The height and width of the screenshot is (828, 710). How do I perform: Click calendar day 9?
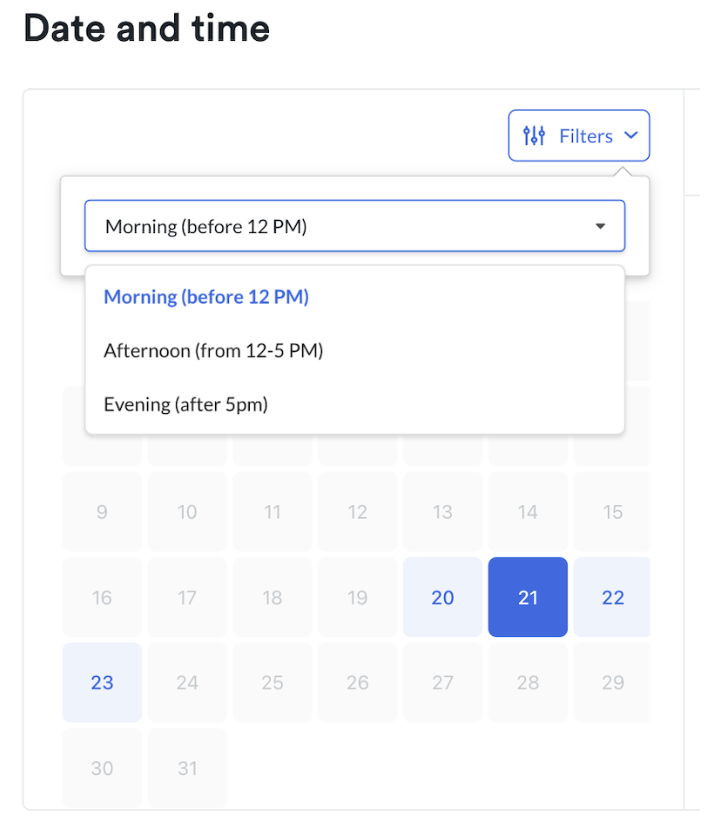102,512
